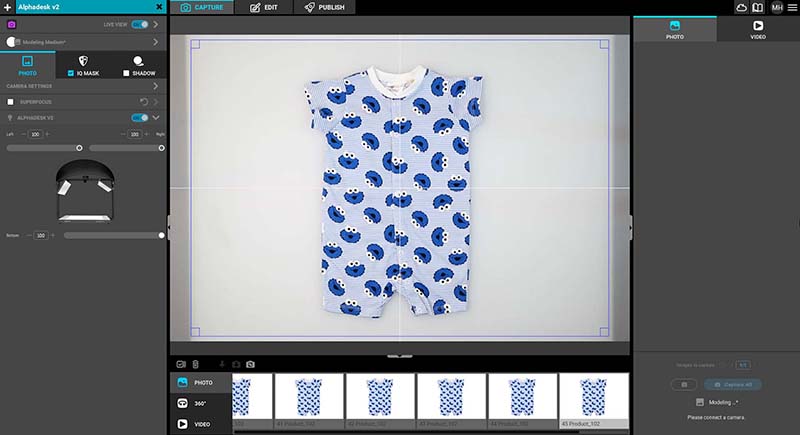Select the Photo mode tab in left panel

tap(28, 65)
